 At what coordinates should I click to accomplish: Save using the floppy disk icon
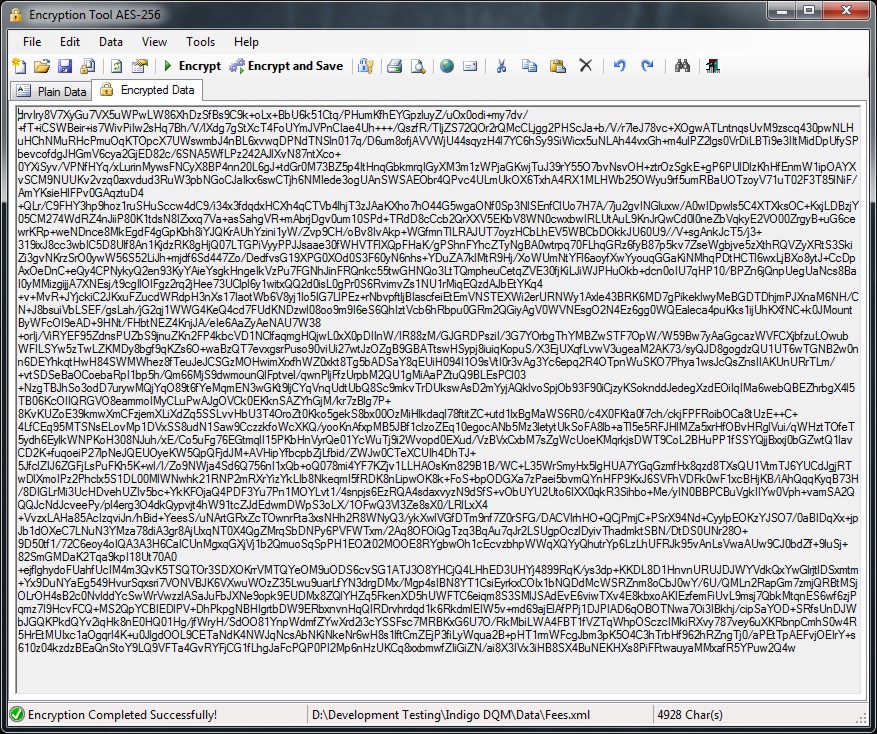click(65, 66)
